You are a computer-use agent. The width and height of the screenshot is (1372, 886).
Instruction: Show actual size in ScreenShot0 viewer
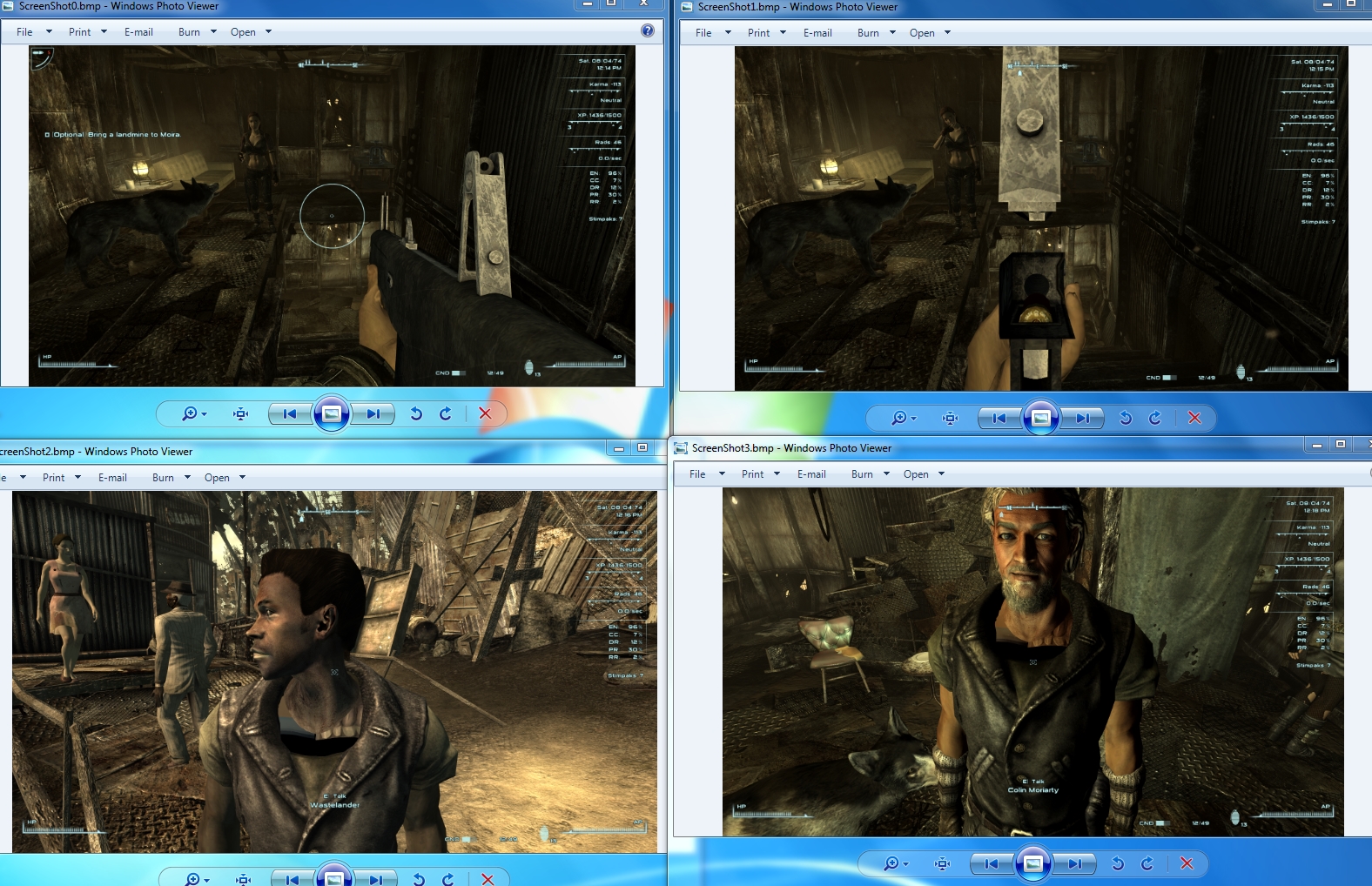point(241,414)
